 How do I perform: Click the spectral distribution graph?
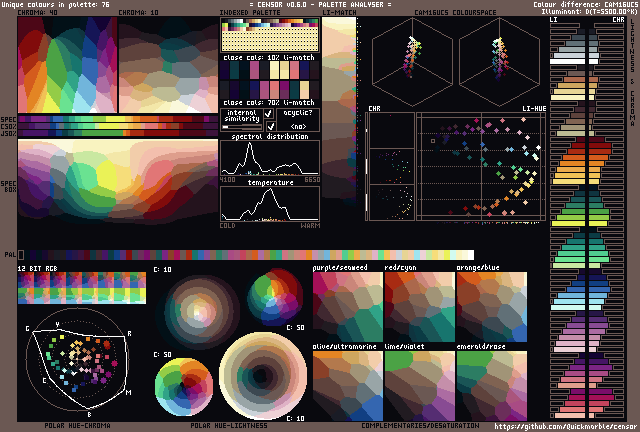tap(270, 158)
